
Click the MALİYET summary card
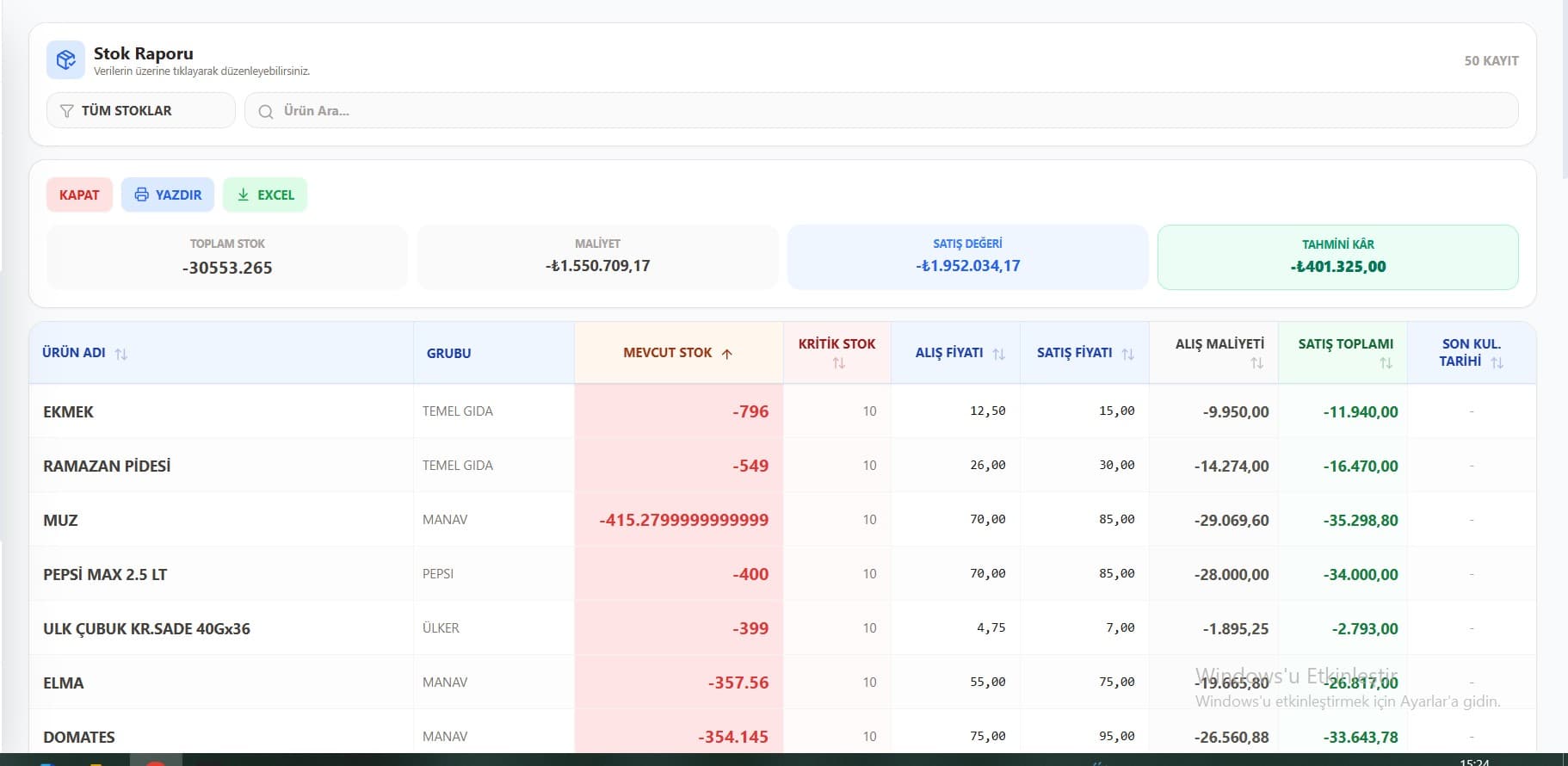tap(597, 257)
